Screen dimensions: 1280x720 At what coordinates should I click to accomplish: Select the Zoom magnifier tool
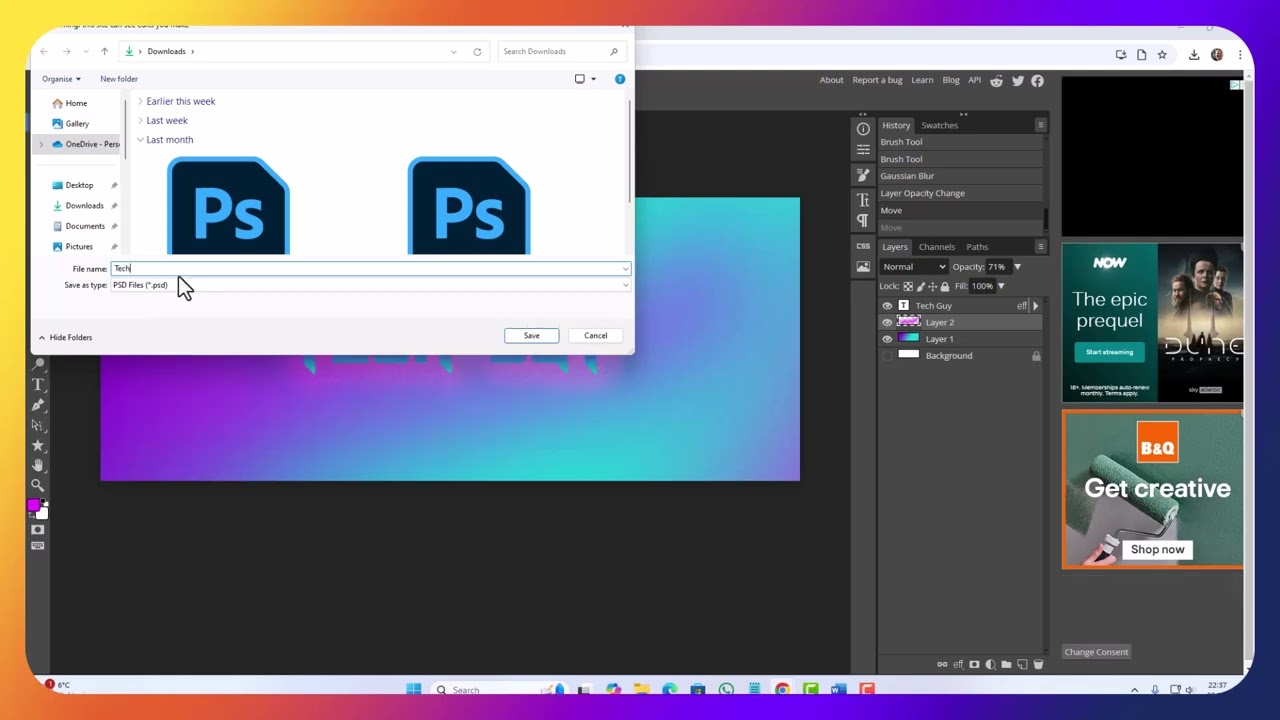point(38,485)
